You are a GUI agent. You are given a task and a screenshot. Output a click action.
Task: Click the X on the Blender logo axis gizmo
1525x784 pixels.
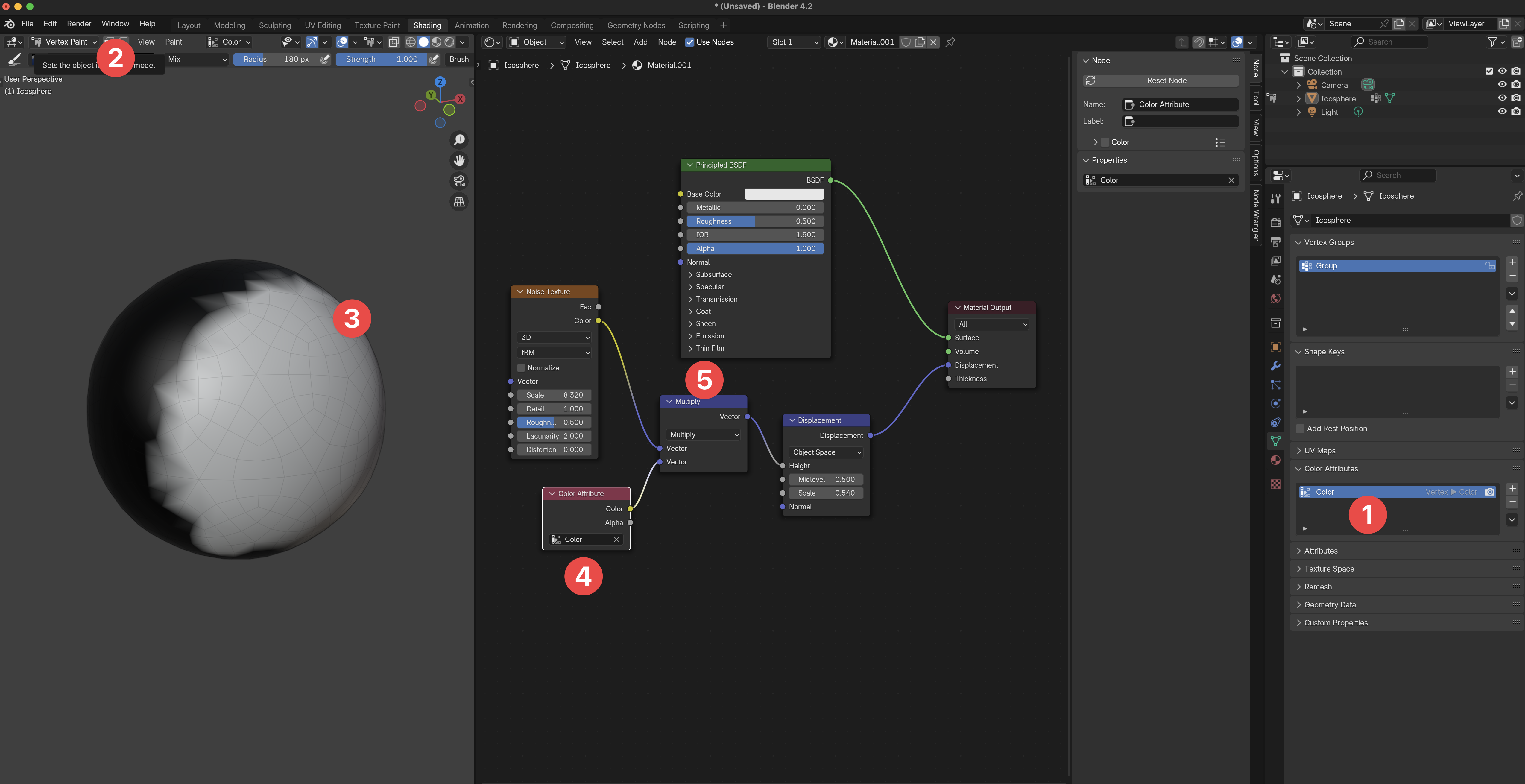[x=460, y=99]
